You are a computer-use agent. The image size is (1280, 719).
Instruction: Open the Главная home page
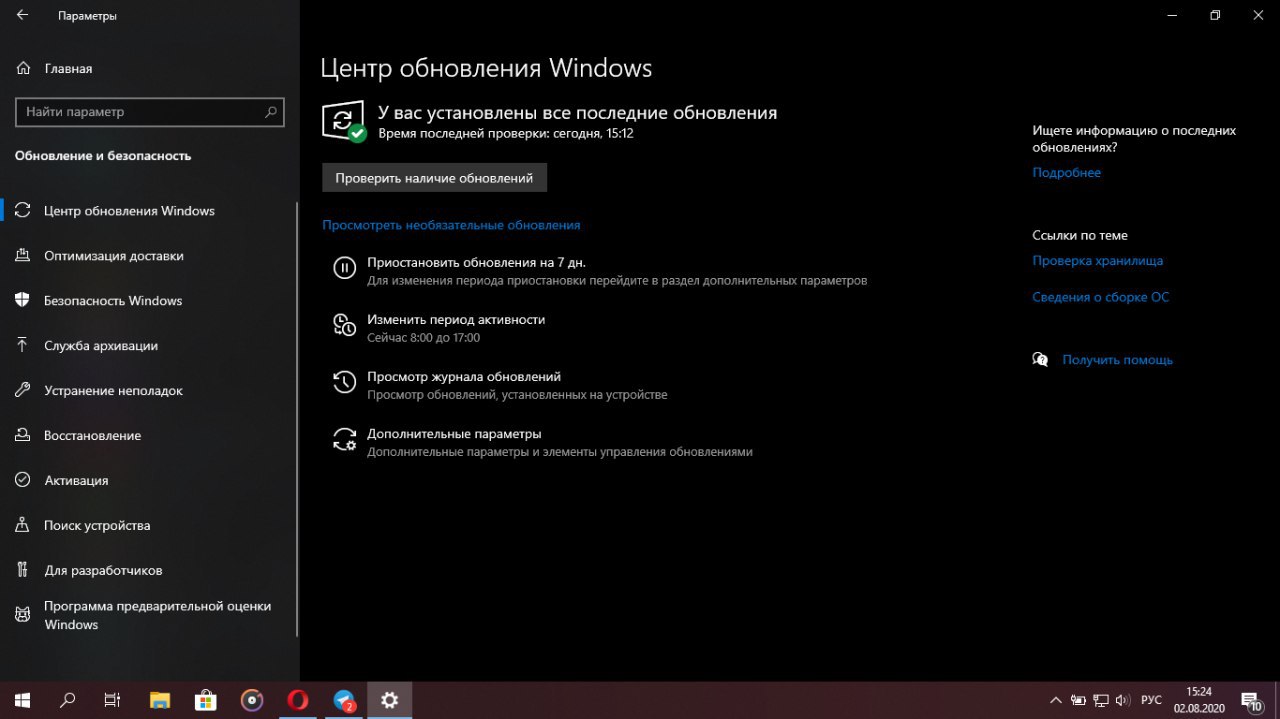coord(68,68)
